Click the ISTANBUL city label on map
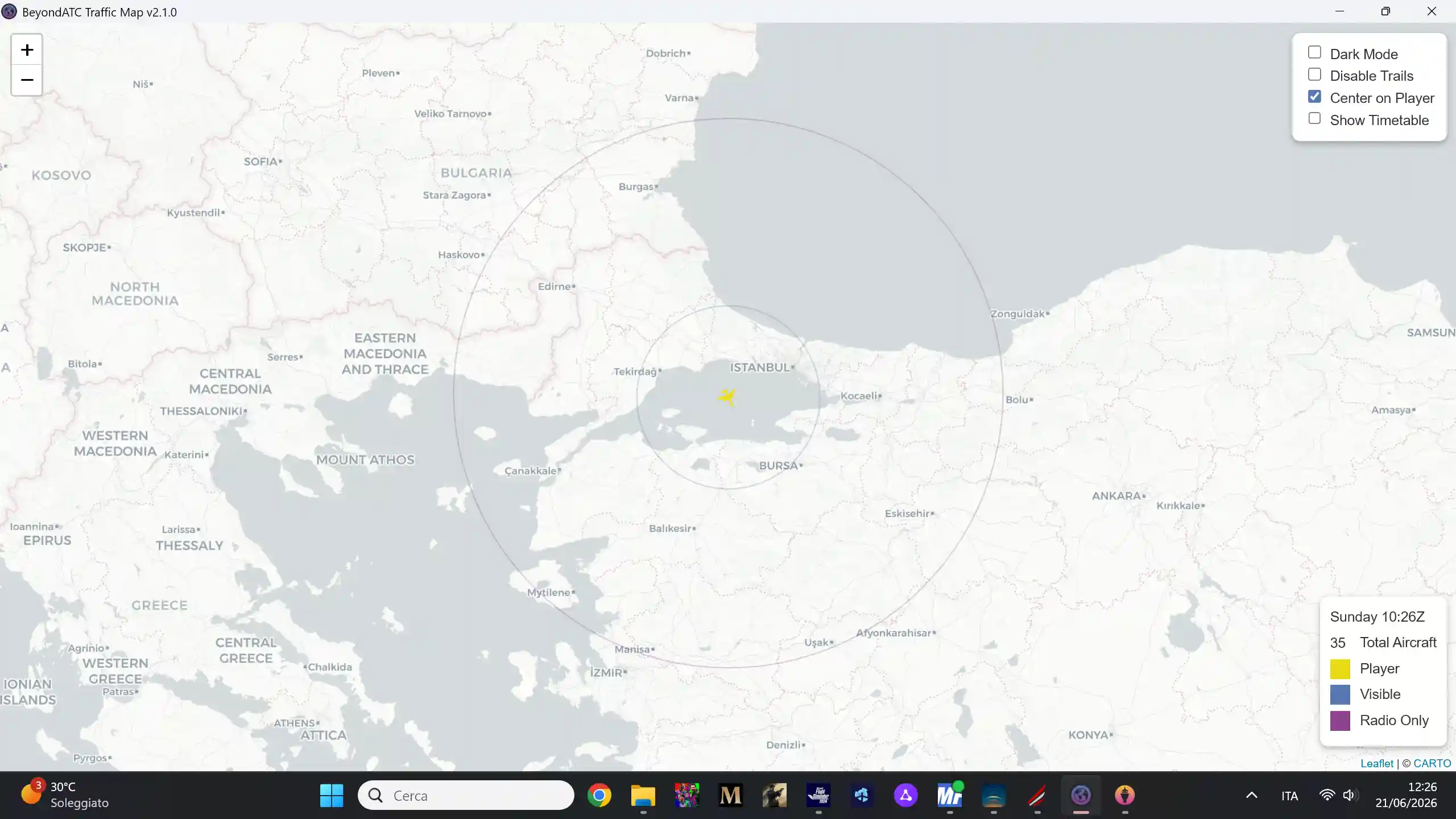This screenshot has height=819, width=1456. [760, 367]
